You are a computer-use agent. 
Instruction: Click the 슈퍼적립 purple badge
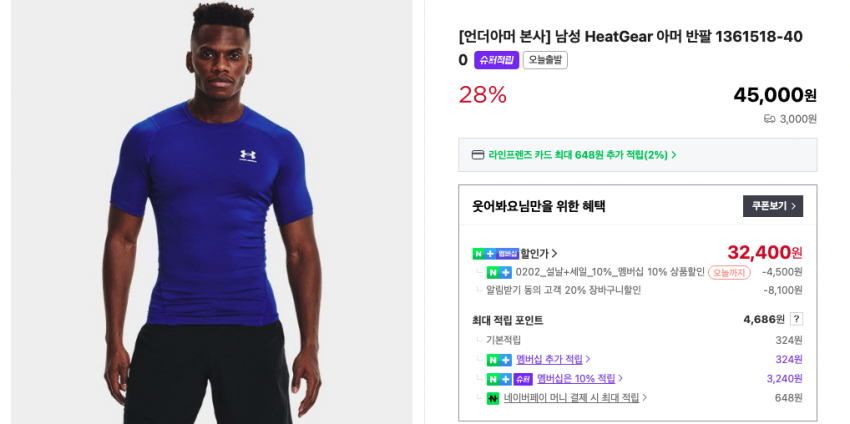click(x=497, y=60)
